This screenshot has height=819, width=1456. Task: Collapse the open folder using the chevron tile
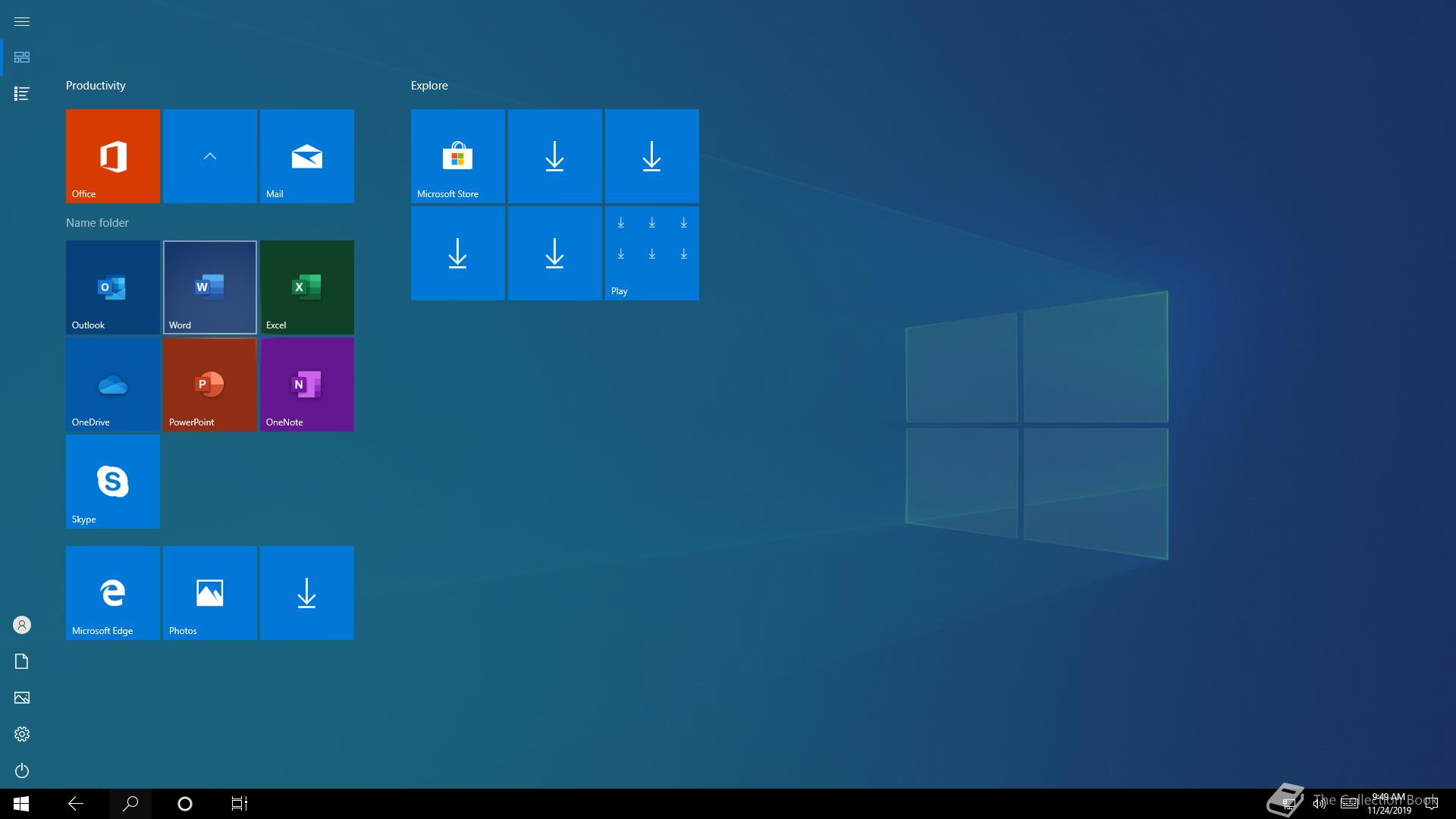point(210,156)
